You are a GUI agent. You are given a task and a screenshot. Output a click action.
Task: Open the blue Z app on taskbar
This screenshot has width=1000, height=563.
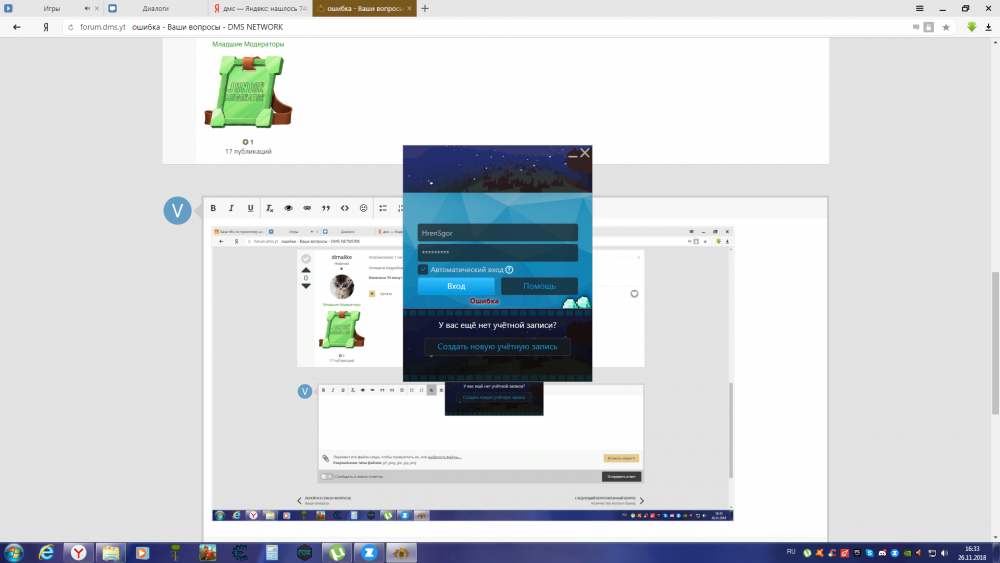(x=369, y=553)
